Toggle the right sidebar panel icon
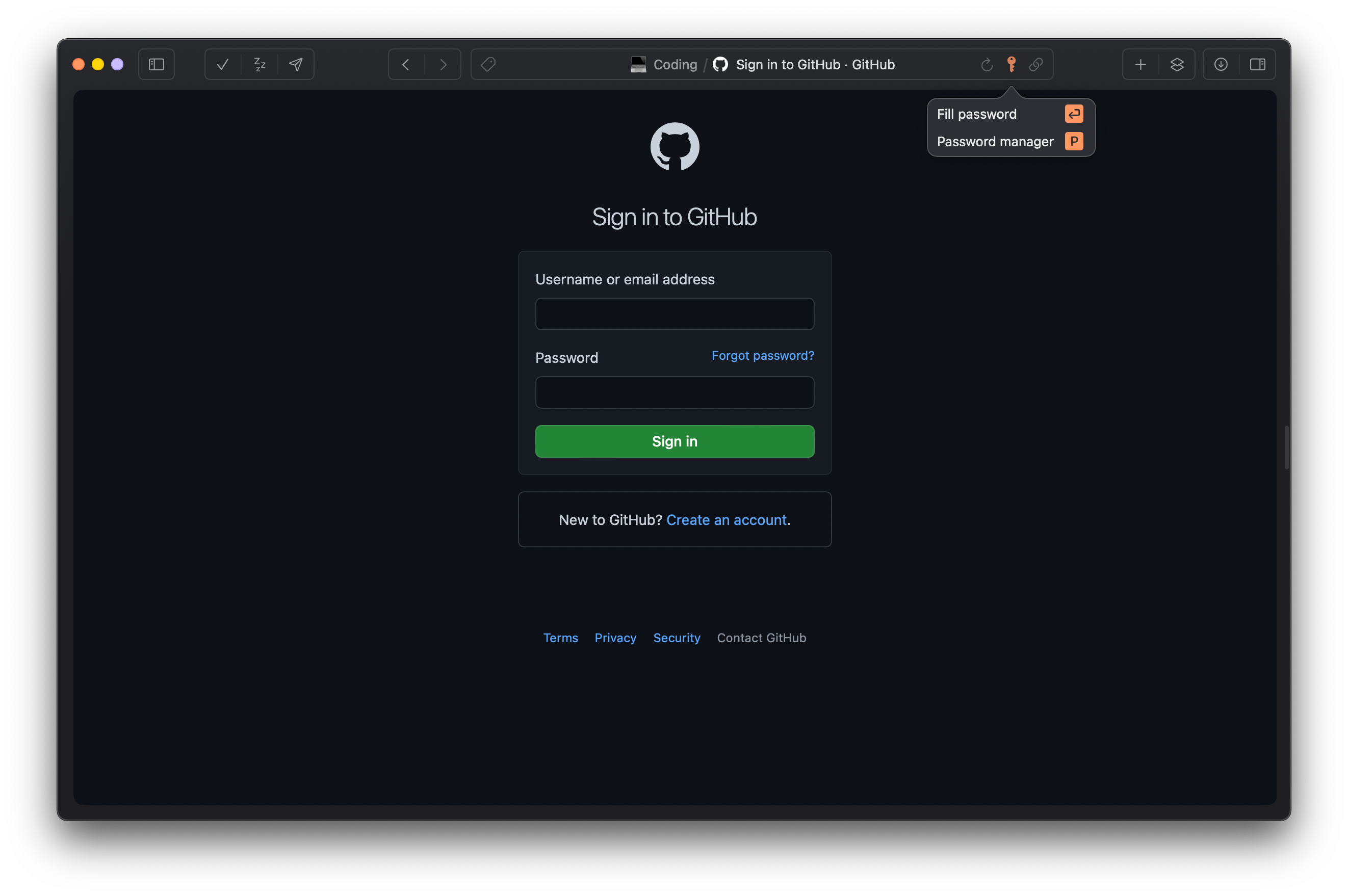Image resolution: width=1348 pixels, height=896 pixels. click(1257, 65)
